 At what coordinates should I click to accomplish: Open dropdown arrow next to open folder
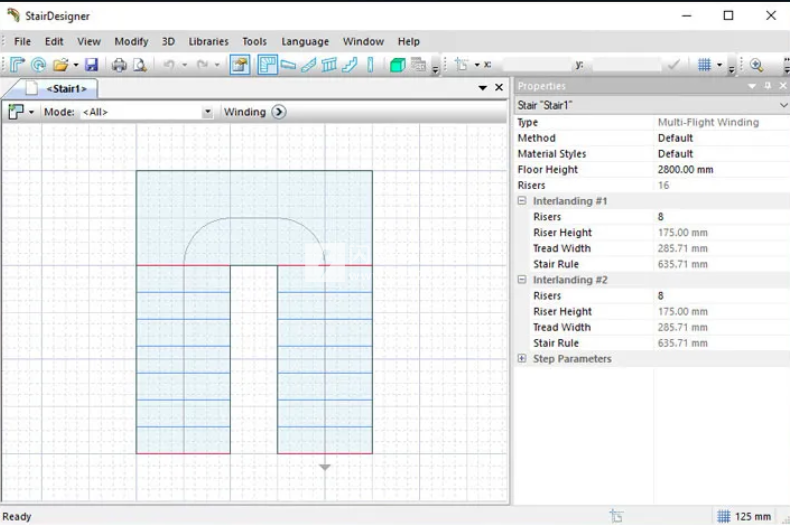click(x=76, y=65)
